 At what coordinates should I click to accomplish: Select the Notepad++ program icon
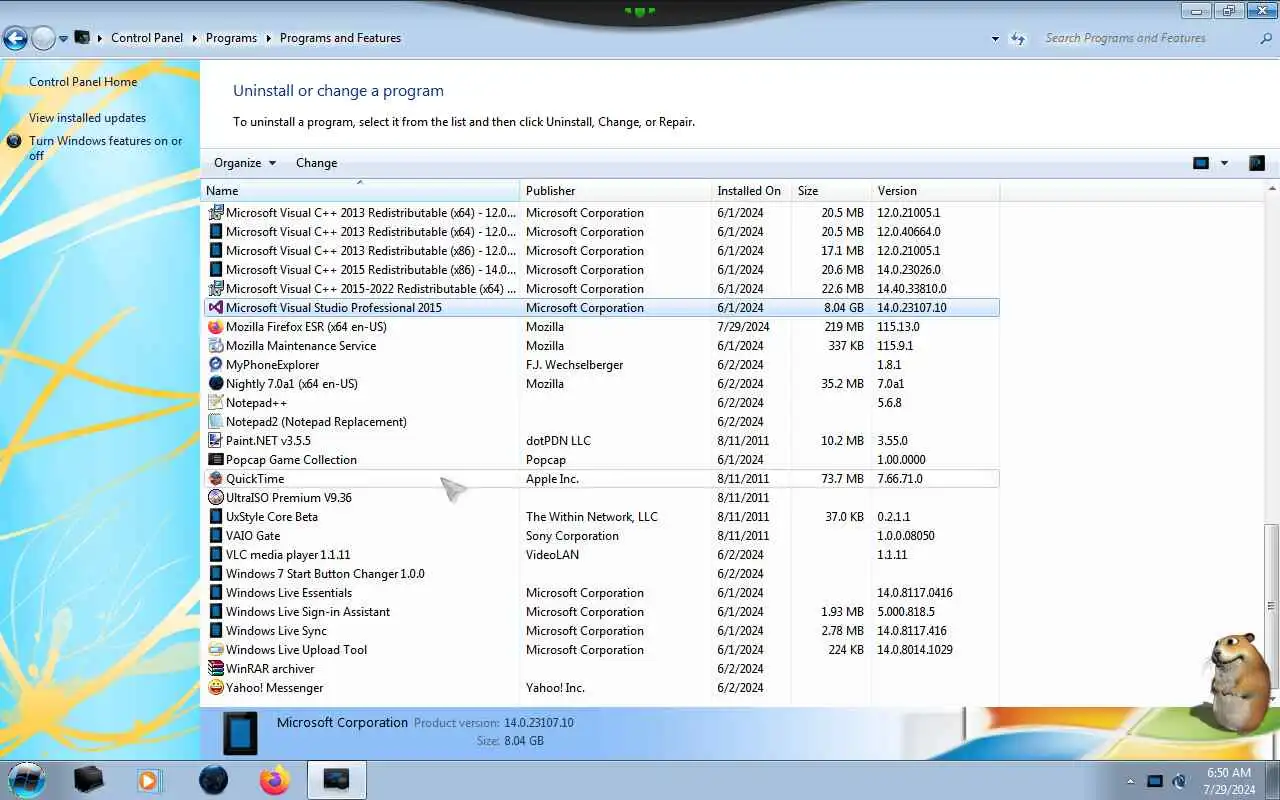point(216,403)
